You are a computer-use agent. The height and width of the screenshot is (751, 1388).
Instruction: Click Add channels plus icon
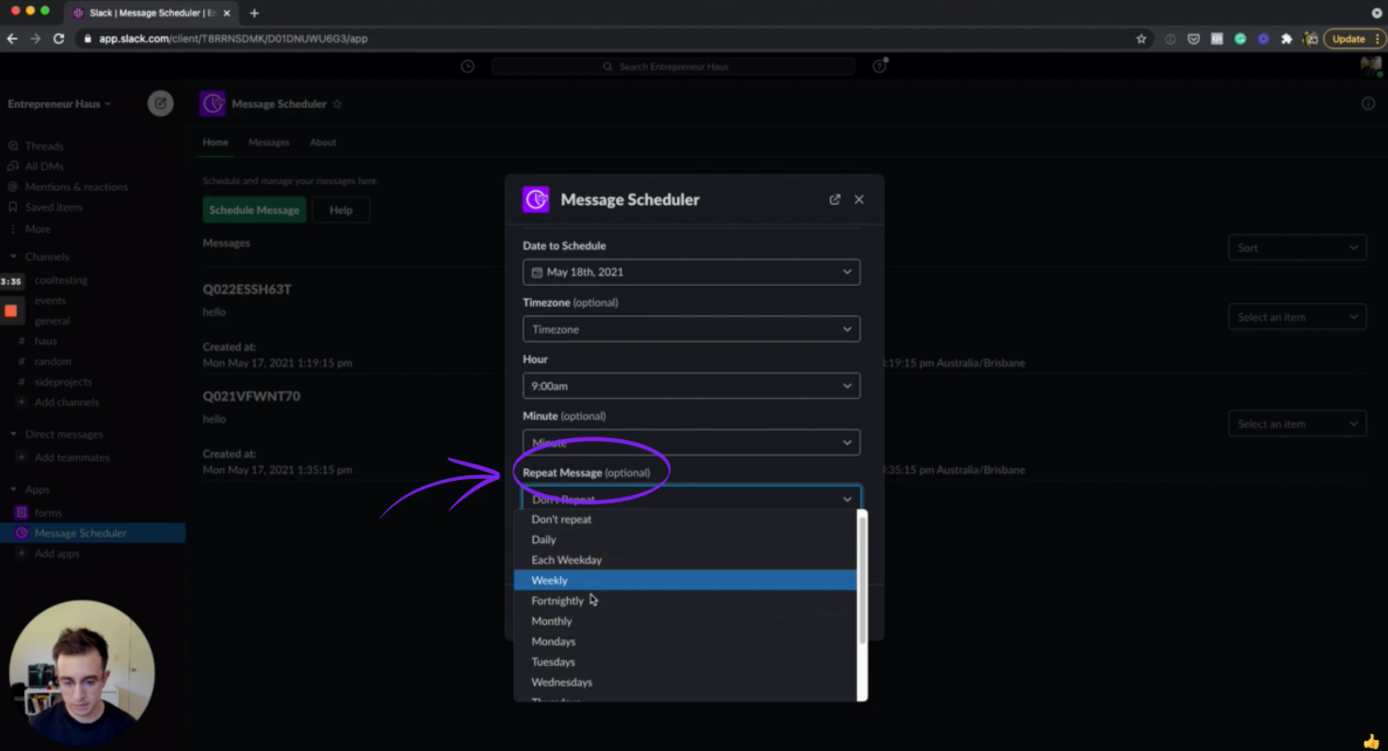pos(21,402)
